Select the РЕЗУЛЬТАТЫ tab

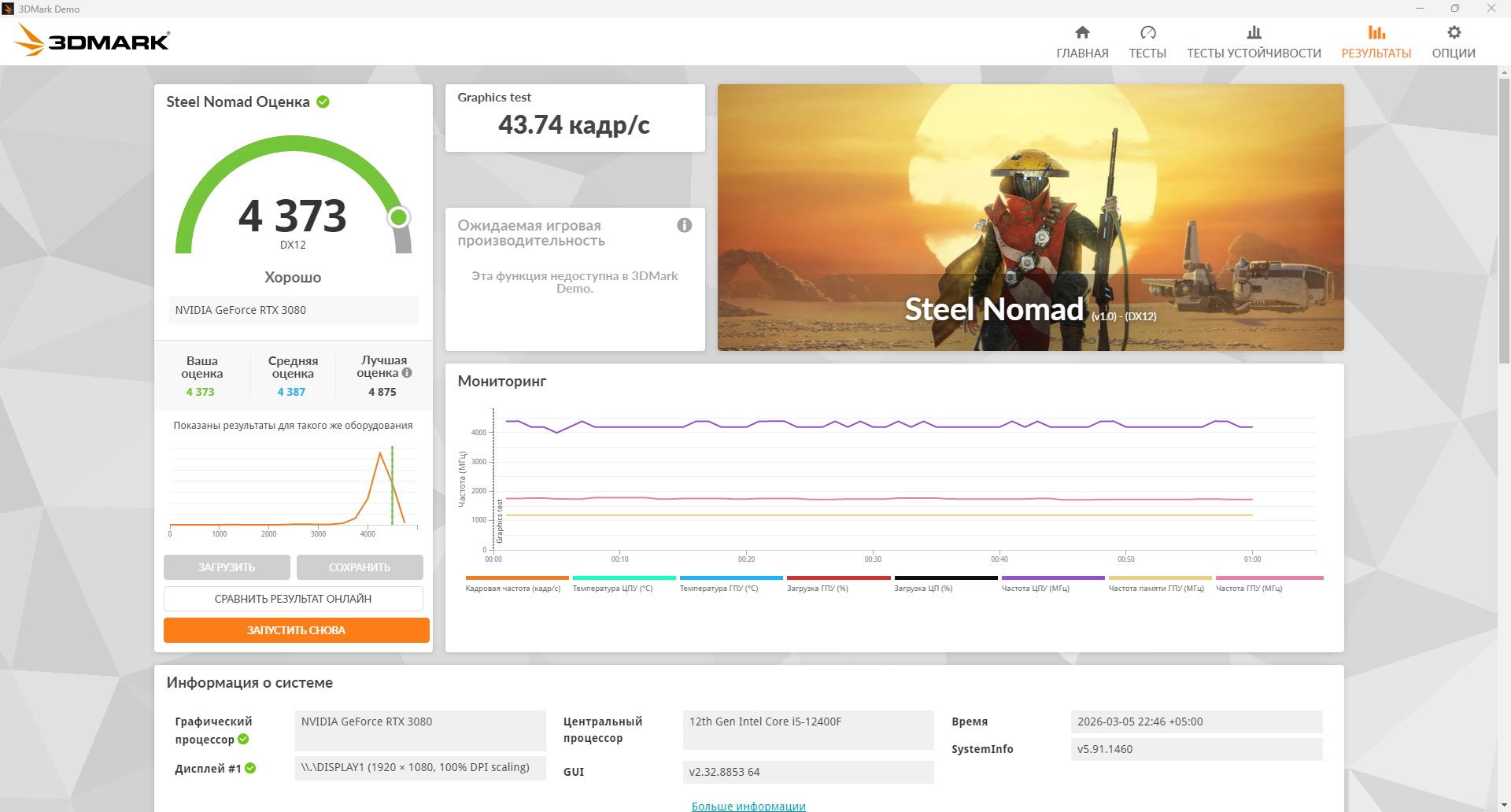coord(1376,42)
